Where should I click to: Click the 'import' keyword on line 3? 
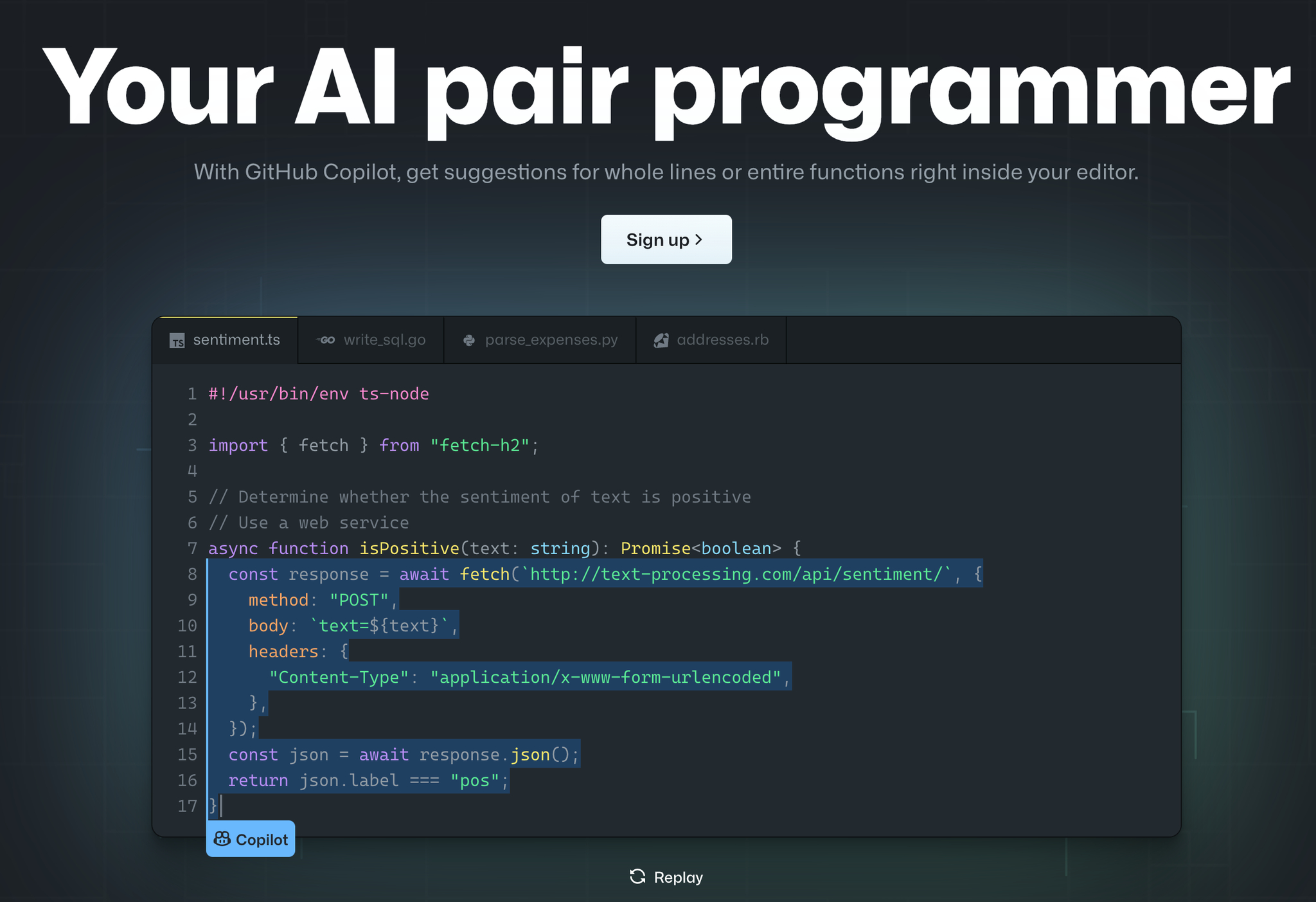(238, 445)
